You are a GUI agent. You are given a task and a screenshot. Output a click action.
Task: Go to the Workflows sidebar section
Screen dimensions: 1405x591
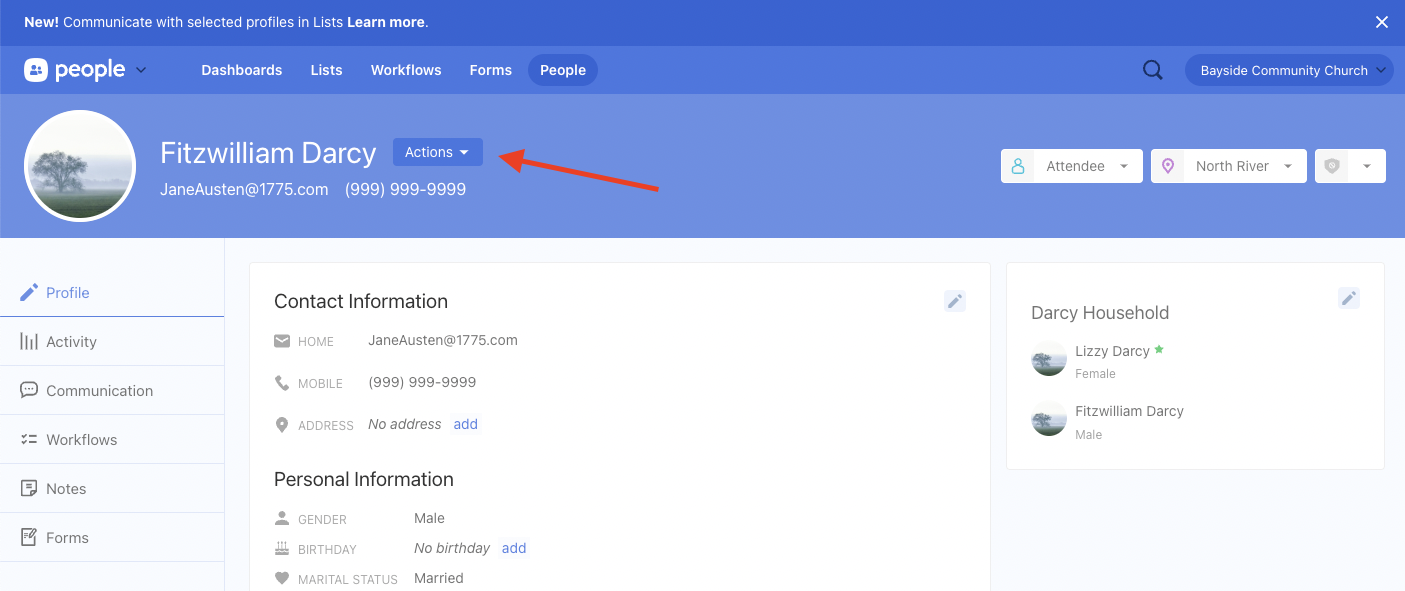click(81, 440)
